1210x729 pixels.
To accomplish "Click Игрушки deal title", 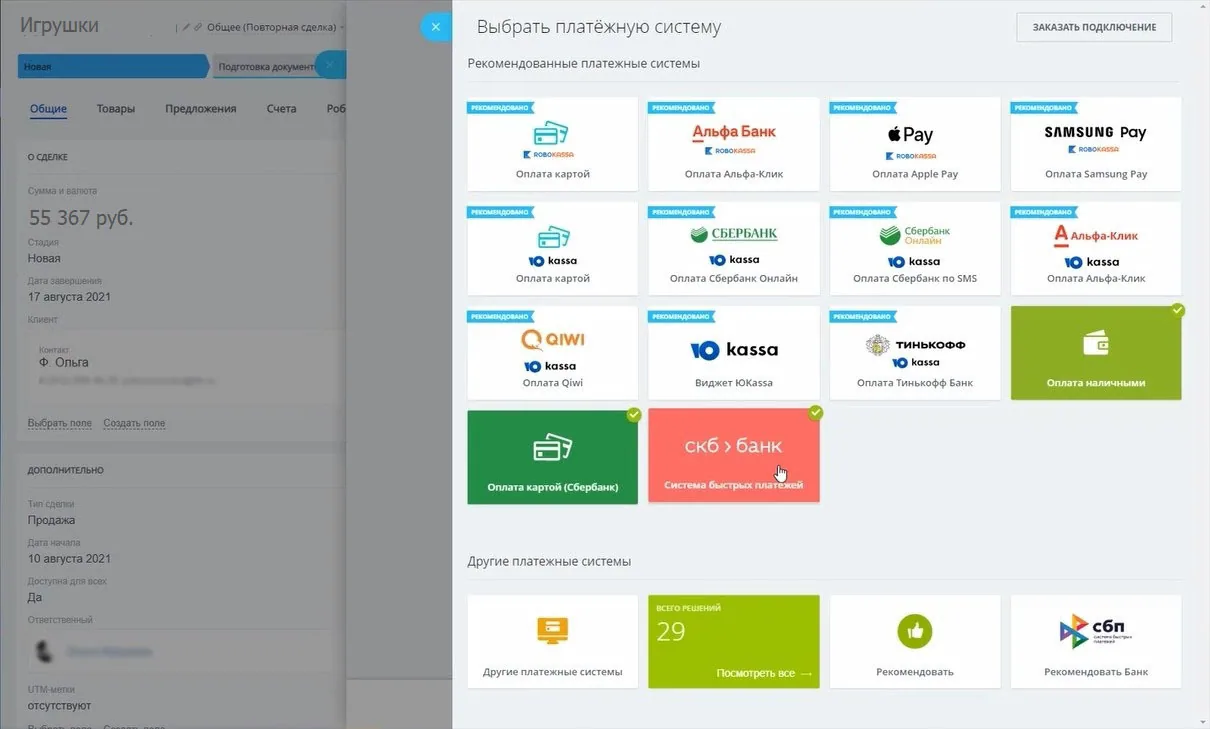I will pyautogui.click(x=59, y=26).
